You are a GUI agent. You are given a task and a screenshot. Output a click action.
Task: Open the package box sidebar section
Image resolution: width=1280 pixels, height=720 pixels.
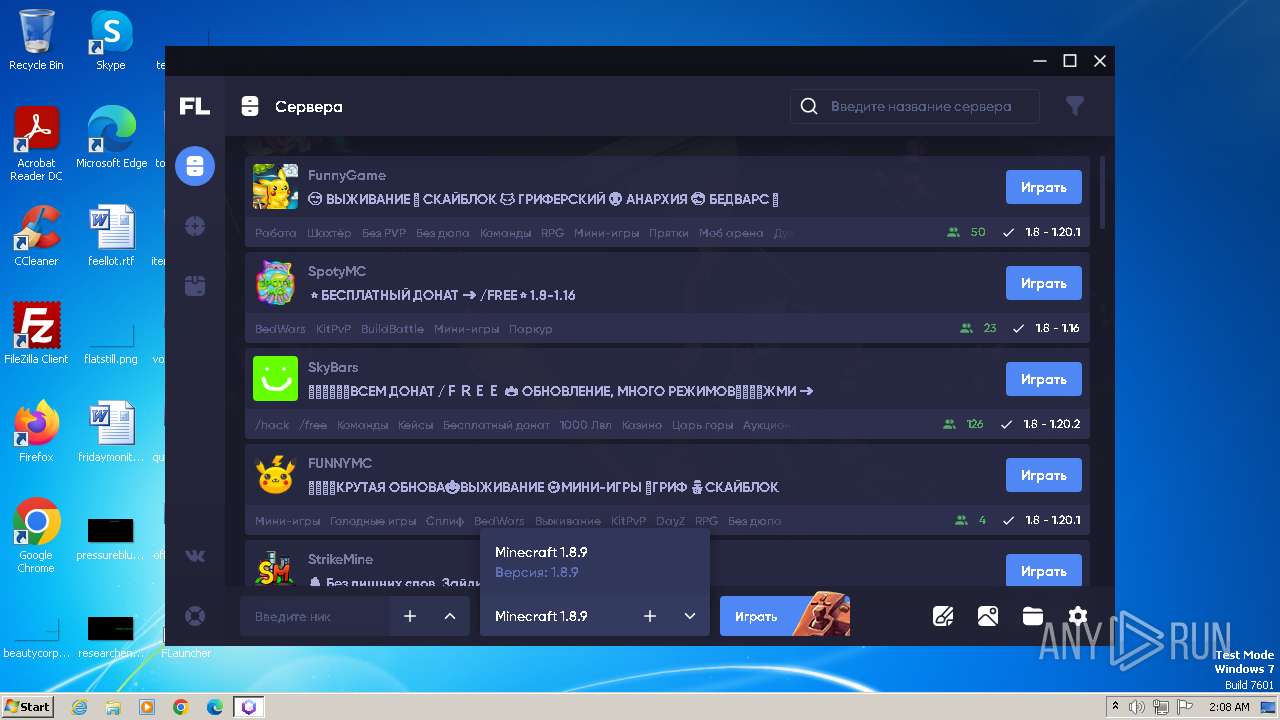coord(195,287)
